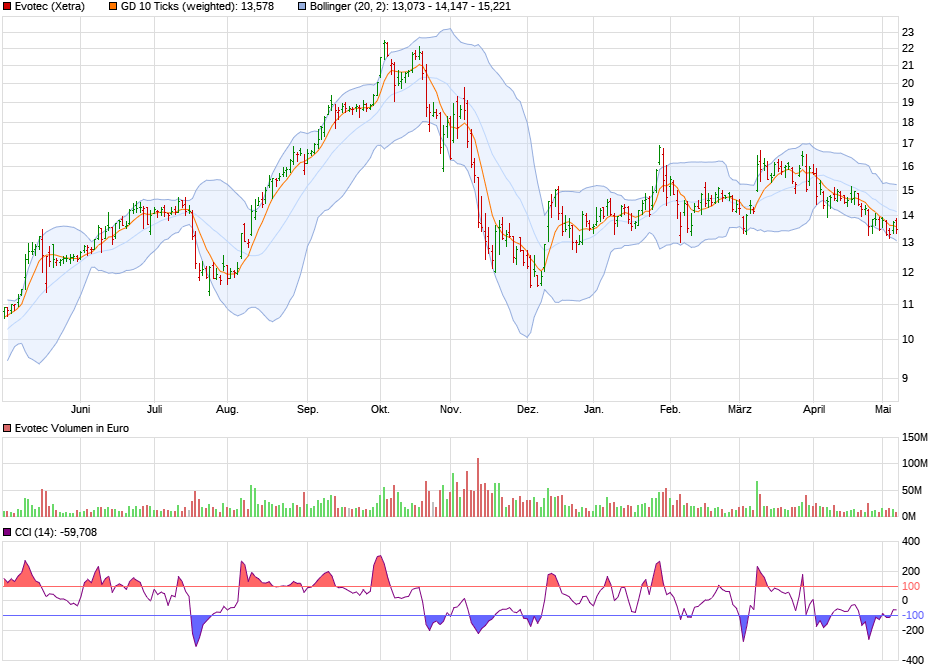
Task: Toggle the GD 10 Ticks moving average display
Action: tap(110, 8)
